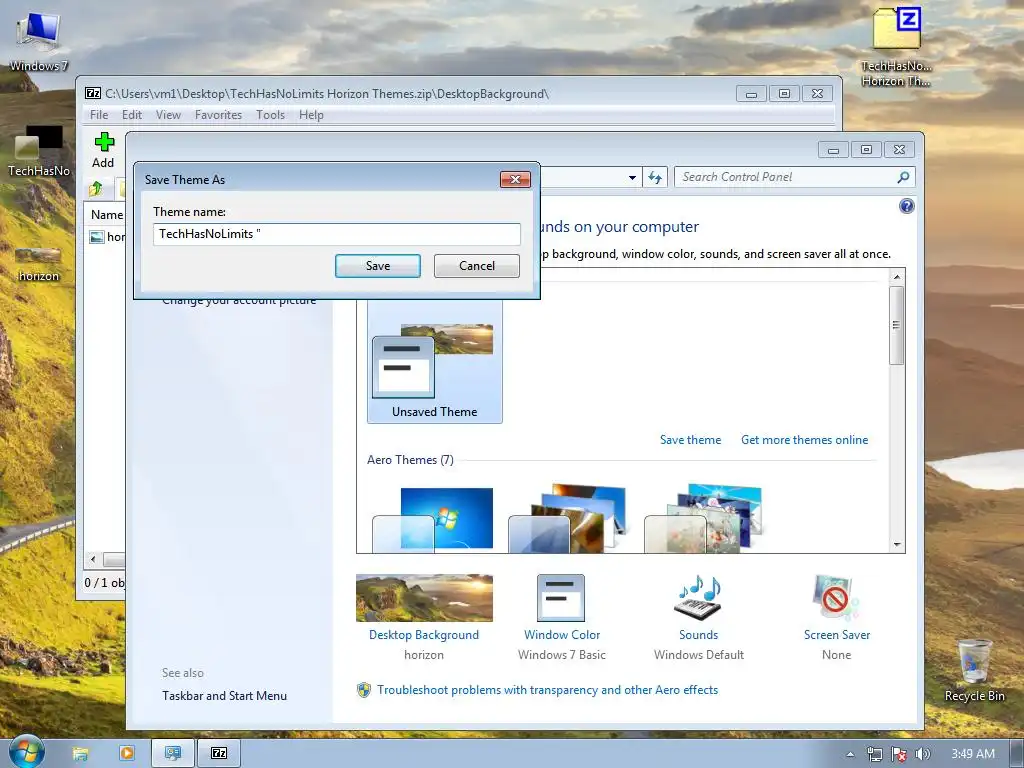
Task: Click the 7-Zip horizontal scroll-left arrow
Action: point(93,560)
